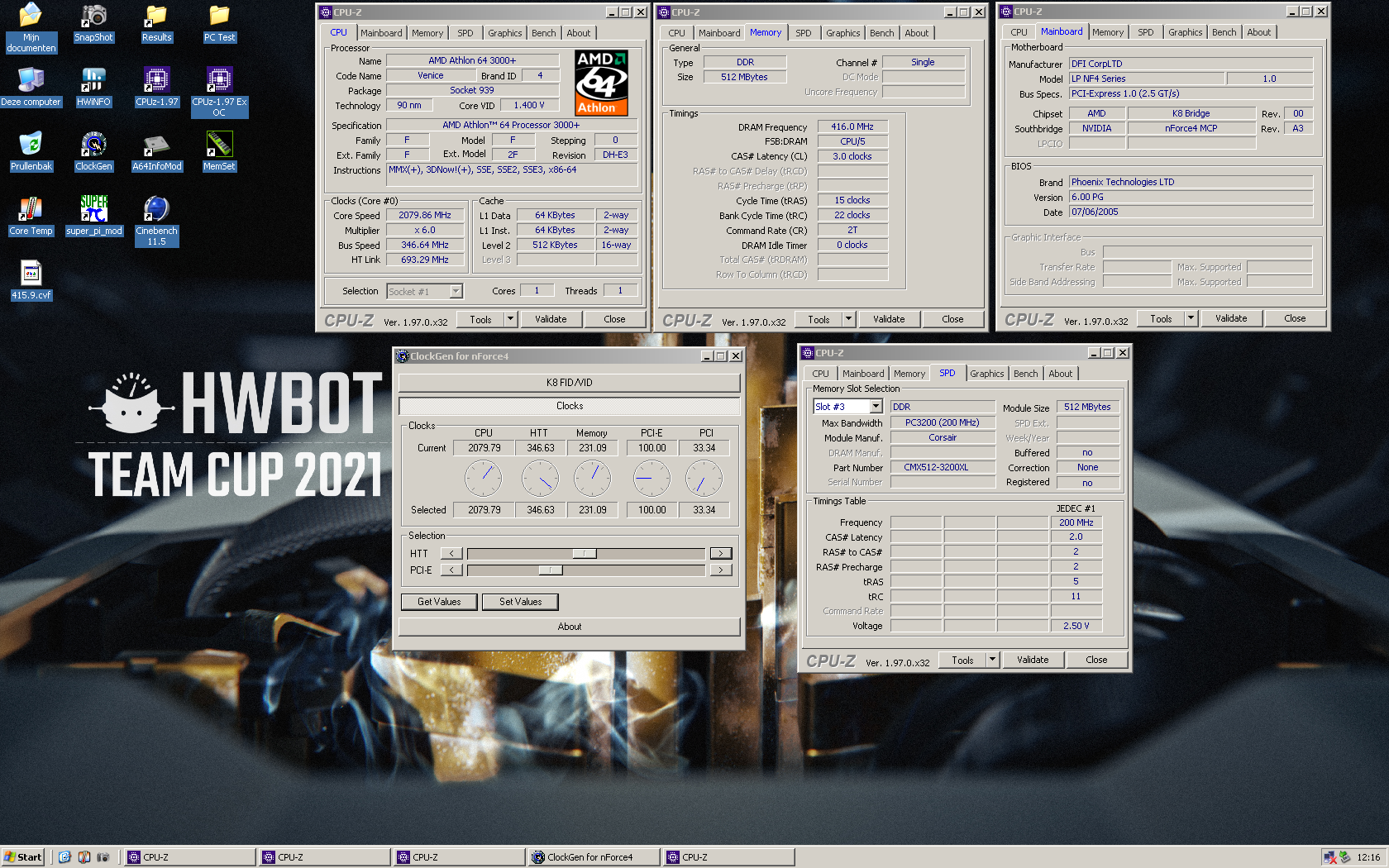Click the second quick launch icon in taskbar
This screenshot has width=1389, height=868.
click(x=84, y=857)
